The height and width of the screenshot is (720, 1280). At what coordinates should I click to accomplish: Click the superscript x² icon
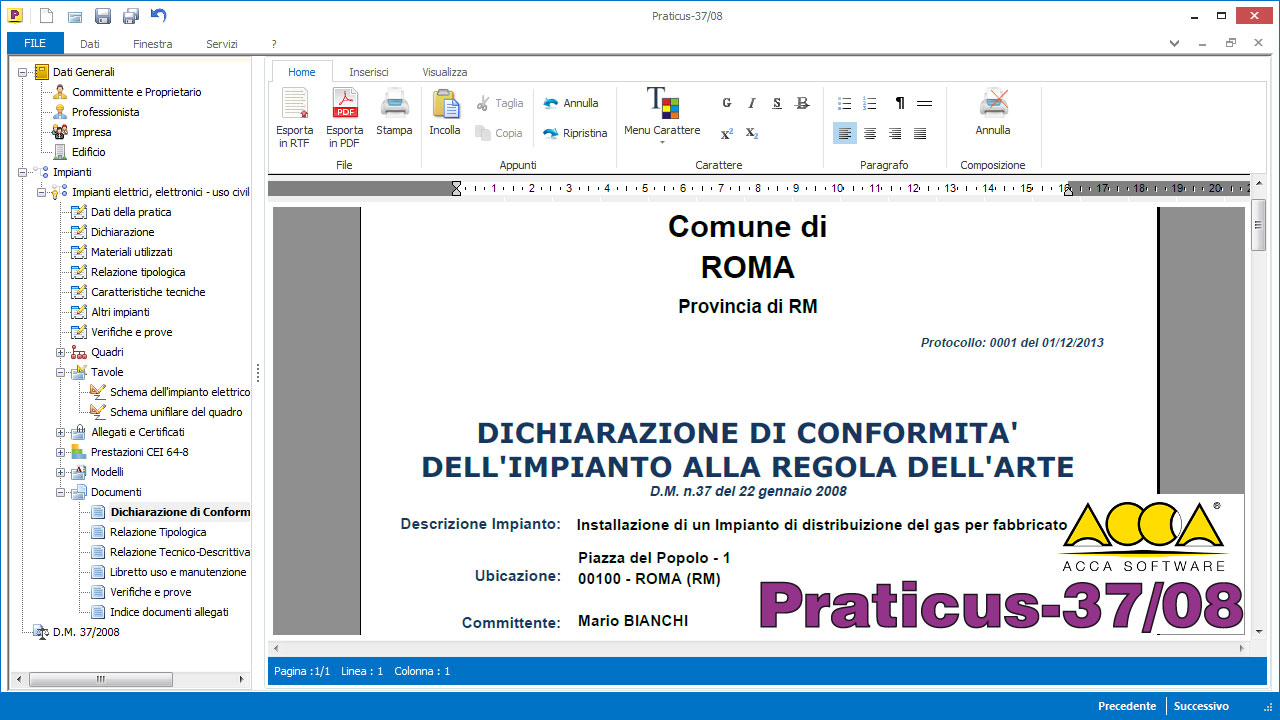727,133
